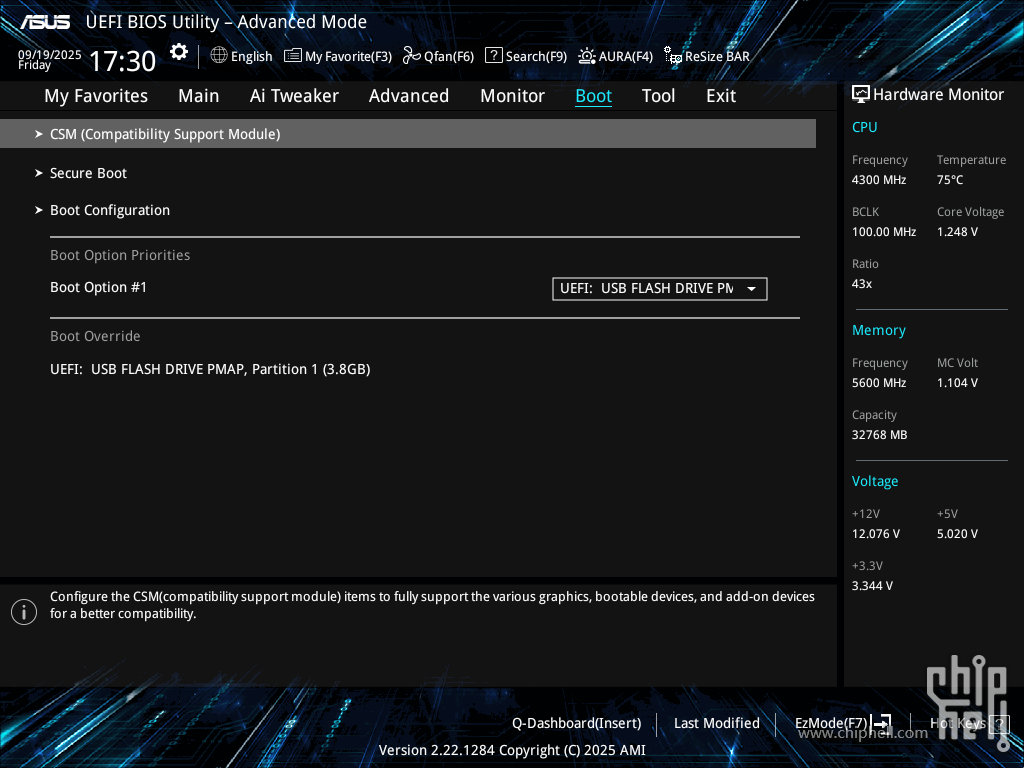Click the Memory frequency value 5600 MHz

[x=879, y=383]
